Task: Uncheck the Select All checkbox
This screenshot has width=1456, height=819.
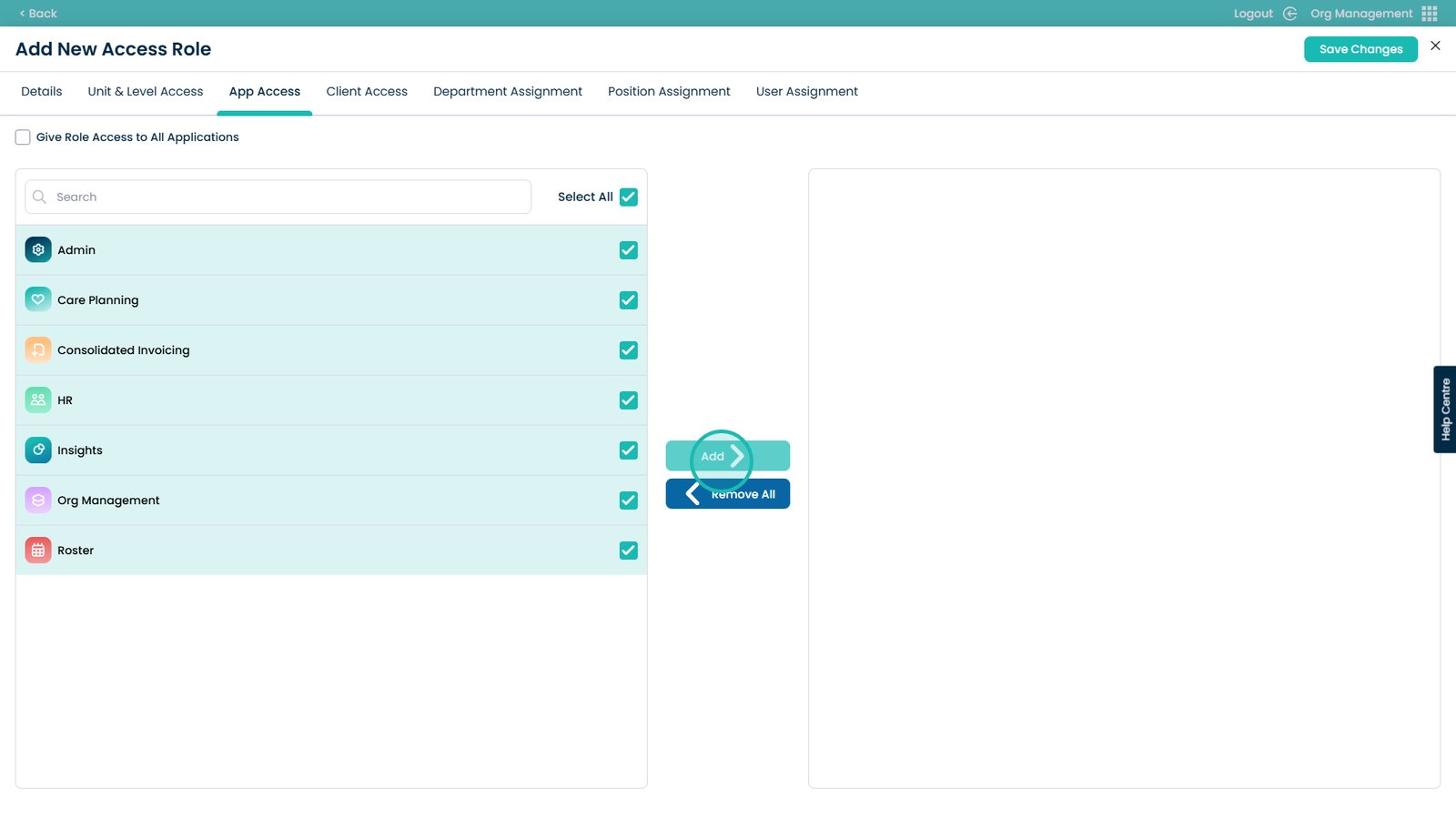Action: coord(628,197)
